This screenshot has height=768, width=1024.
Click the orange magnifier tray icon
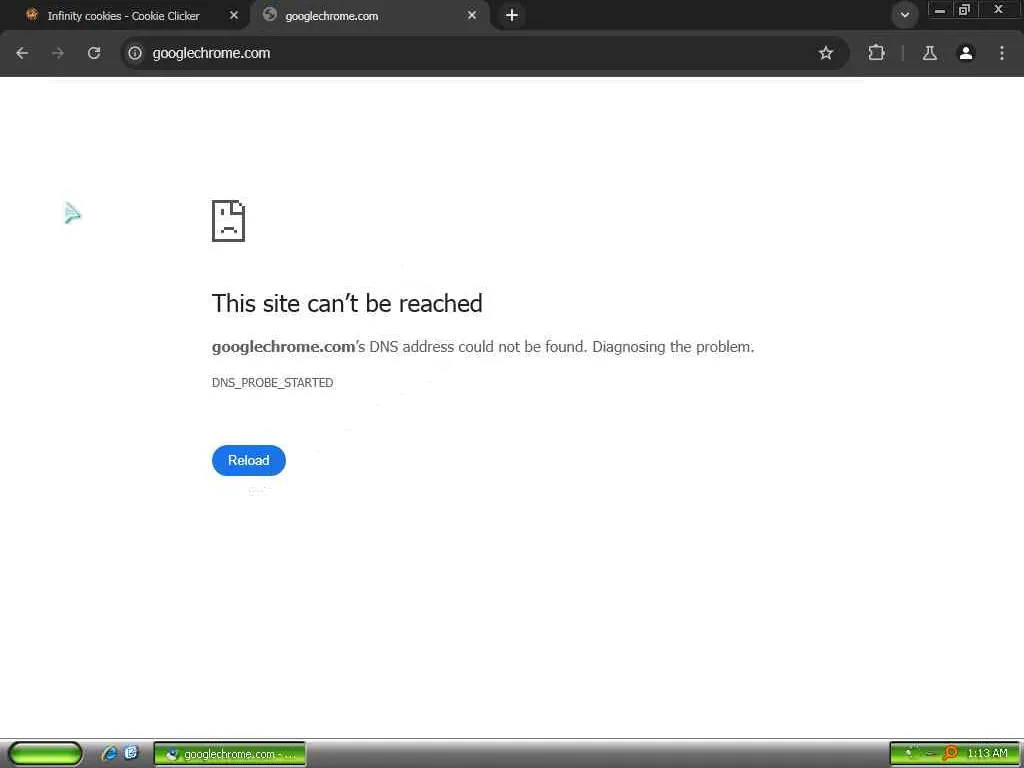[951, 753]
